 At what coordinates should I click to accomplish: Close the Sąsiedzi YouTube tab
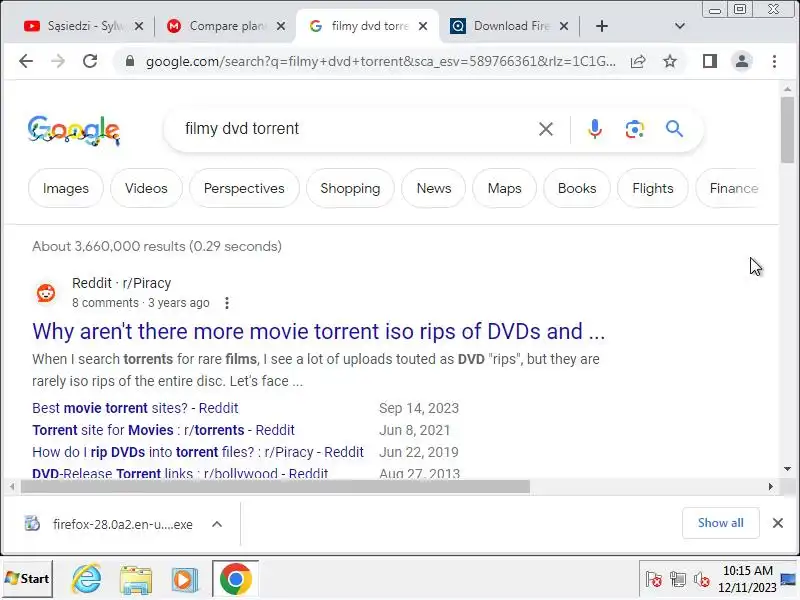139,26
